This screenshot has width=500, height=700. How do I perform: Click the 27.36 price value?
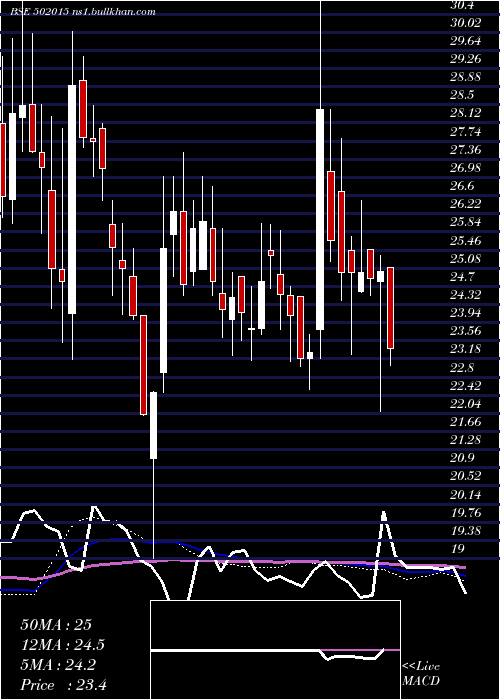466,150
